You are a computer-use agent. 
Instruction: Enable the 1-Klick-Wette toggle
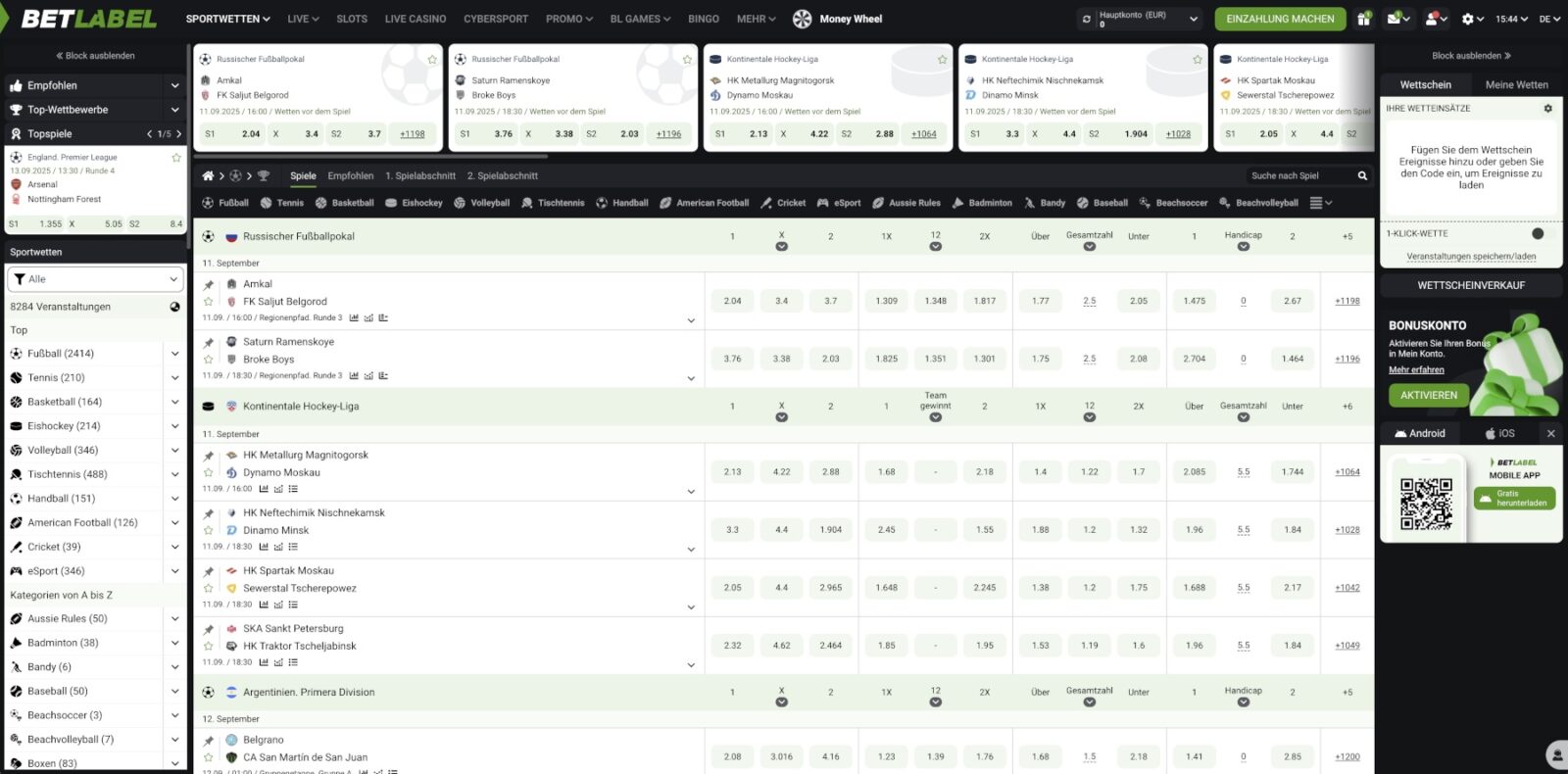pyautogui.click(x=1537, y=234)
